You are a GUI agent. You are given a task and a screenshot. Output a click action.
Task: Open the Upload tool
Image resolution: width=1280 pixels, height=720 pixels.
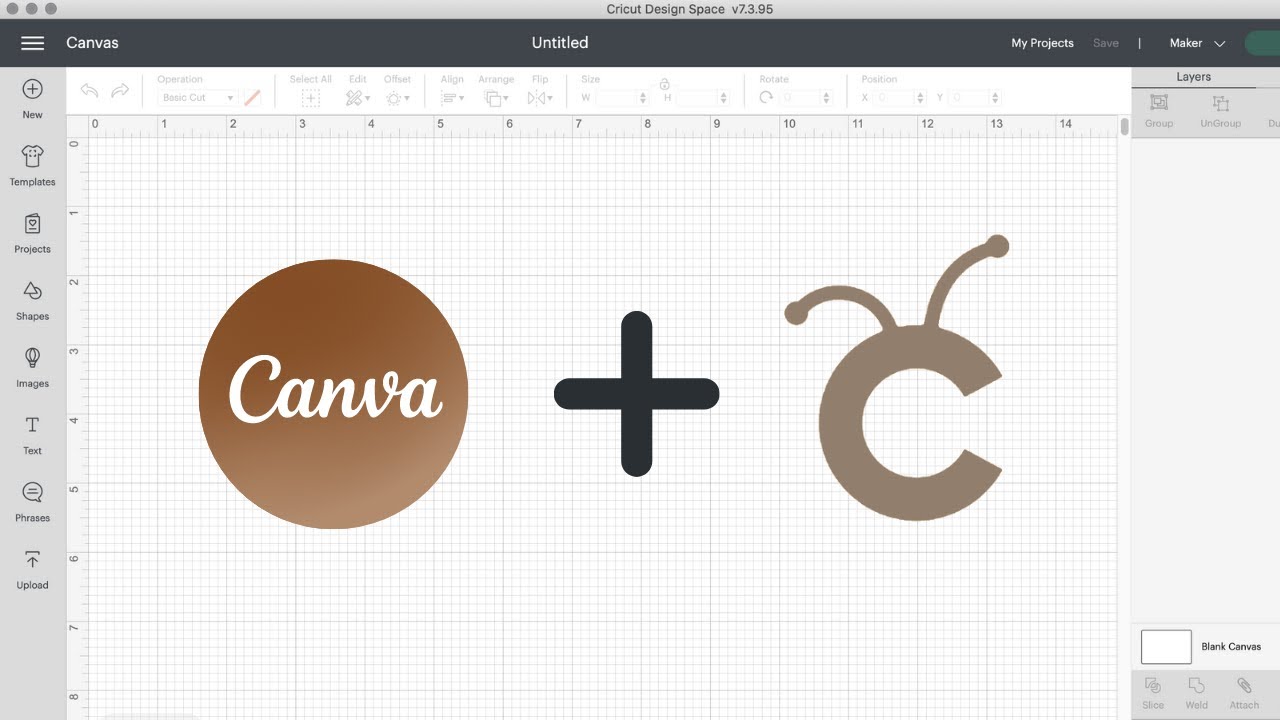point(32,569)
